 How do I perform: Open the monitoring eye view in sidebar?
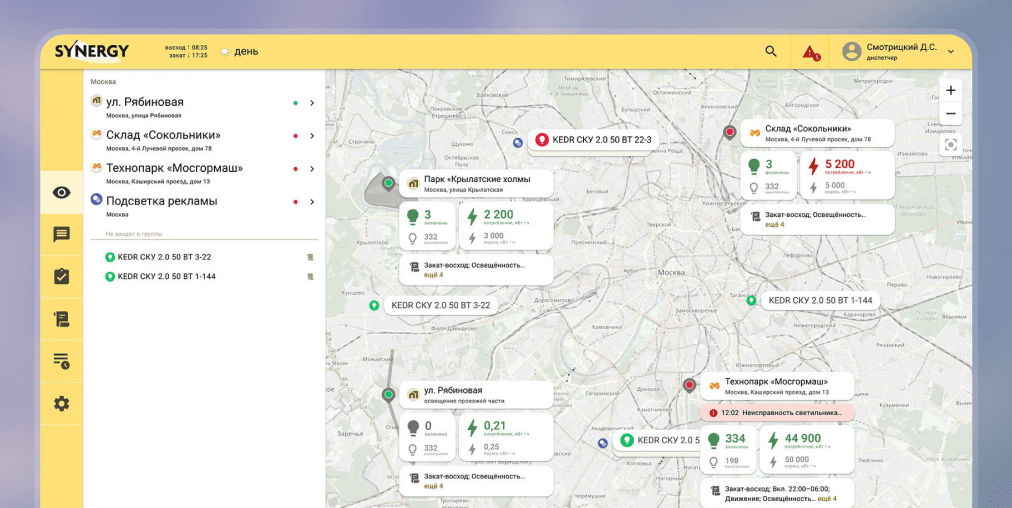(x=61, y=192)
